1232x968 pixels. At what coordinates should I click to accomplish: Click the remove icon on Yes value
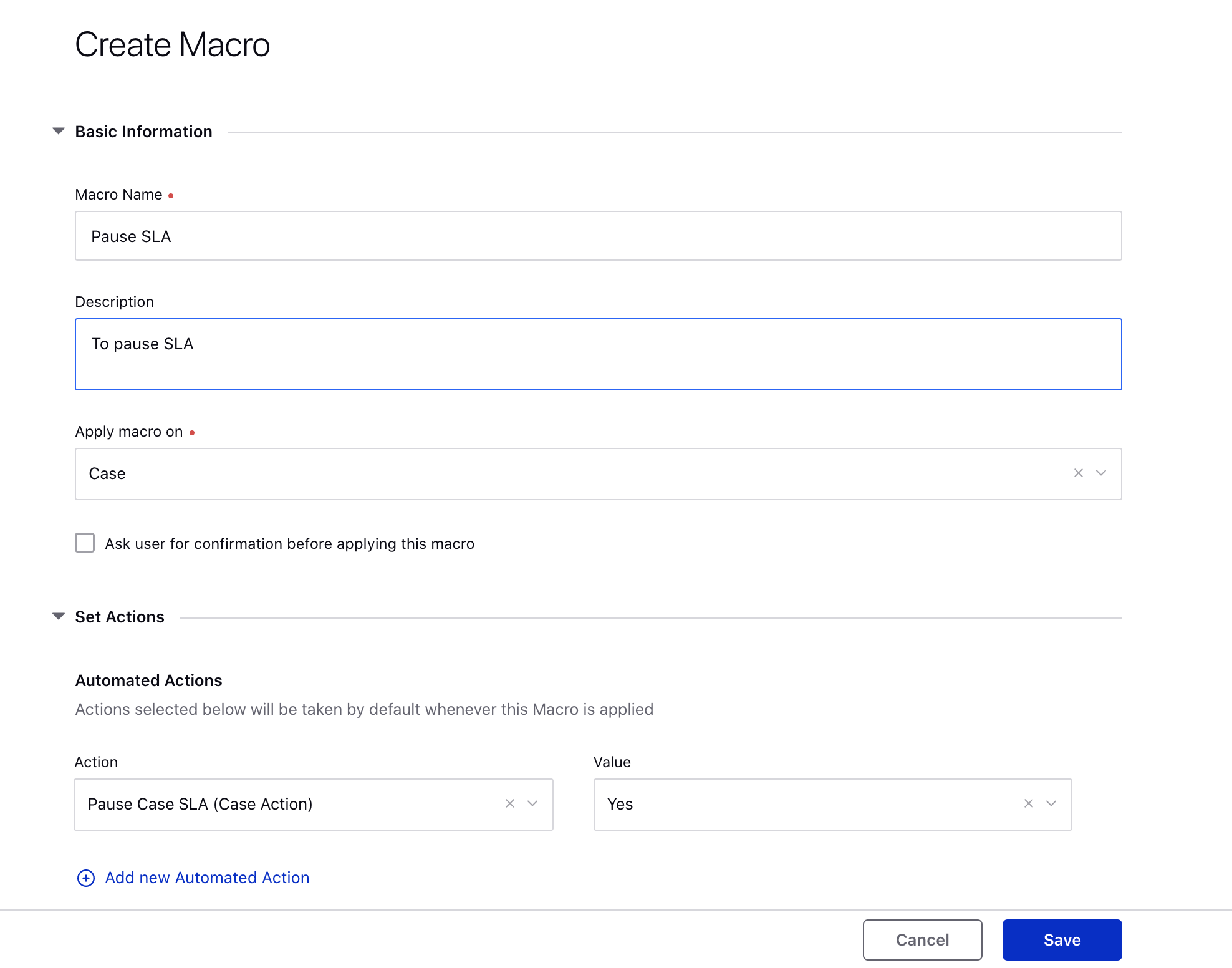(1028, 803)
